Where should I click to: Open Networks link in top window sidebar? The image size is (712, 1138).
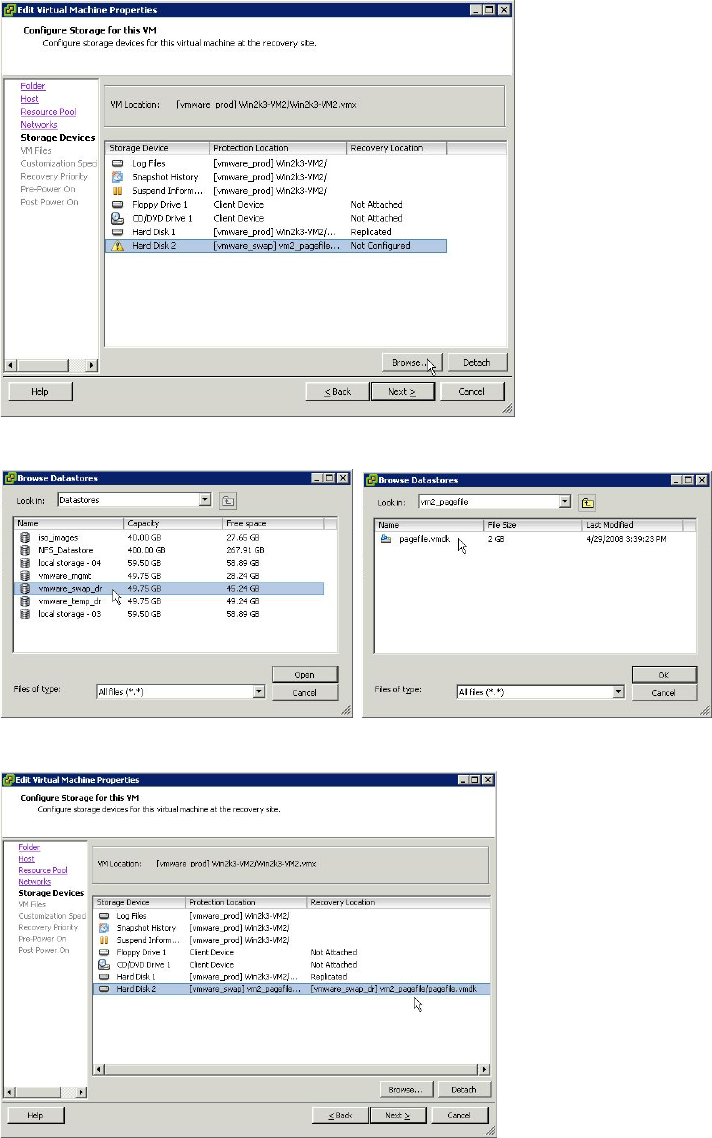[38, 125]
